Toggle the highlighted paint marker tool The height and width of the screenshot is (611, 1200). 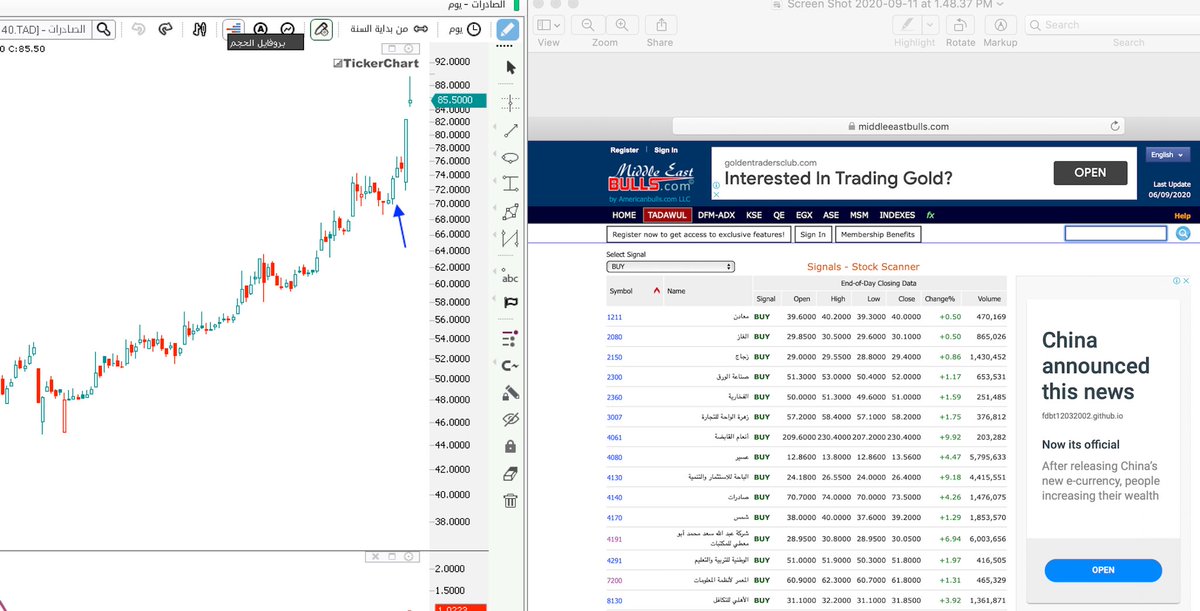coord(321,30)
